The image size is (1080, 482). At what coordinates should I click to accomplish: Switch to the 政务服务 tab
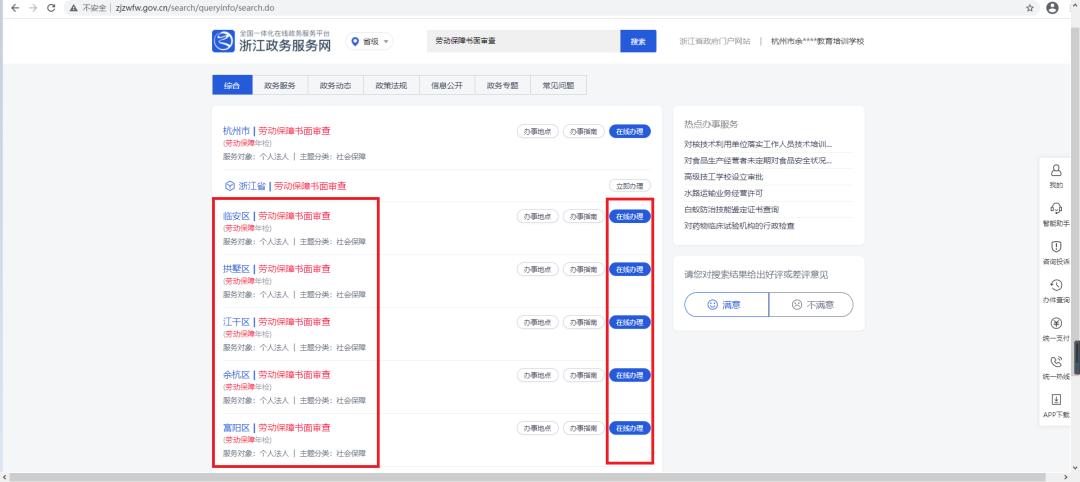coord(280,85)
